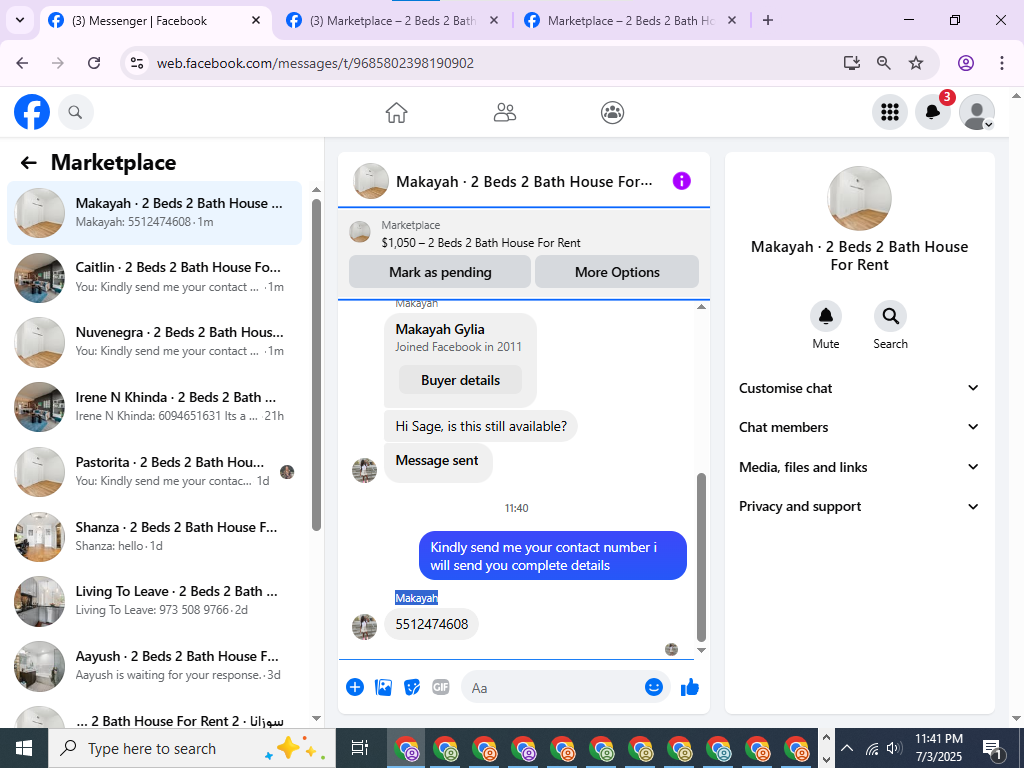This screenshot has height=768, width=1024.
Task: Open Nuvenegra conversation in list
Action: pyautogui.click(x=155, y=342)
